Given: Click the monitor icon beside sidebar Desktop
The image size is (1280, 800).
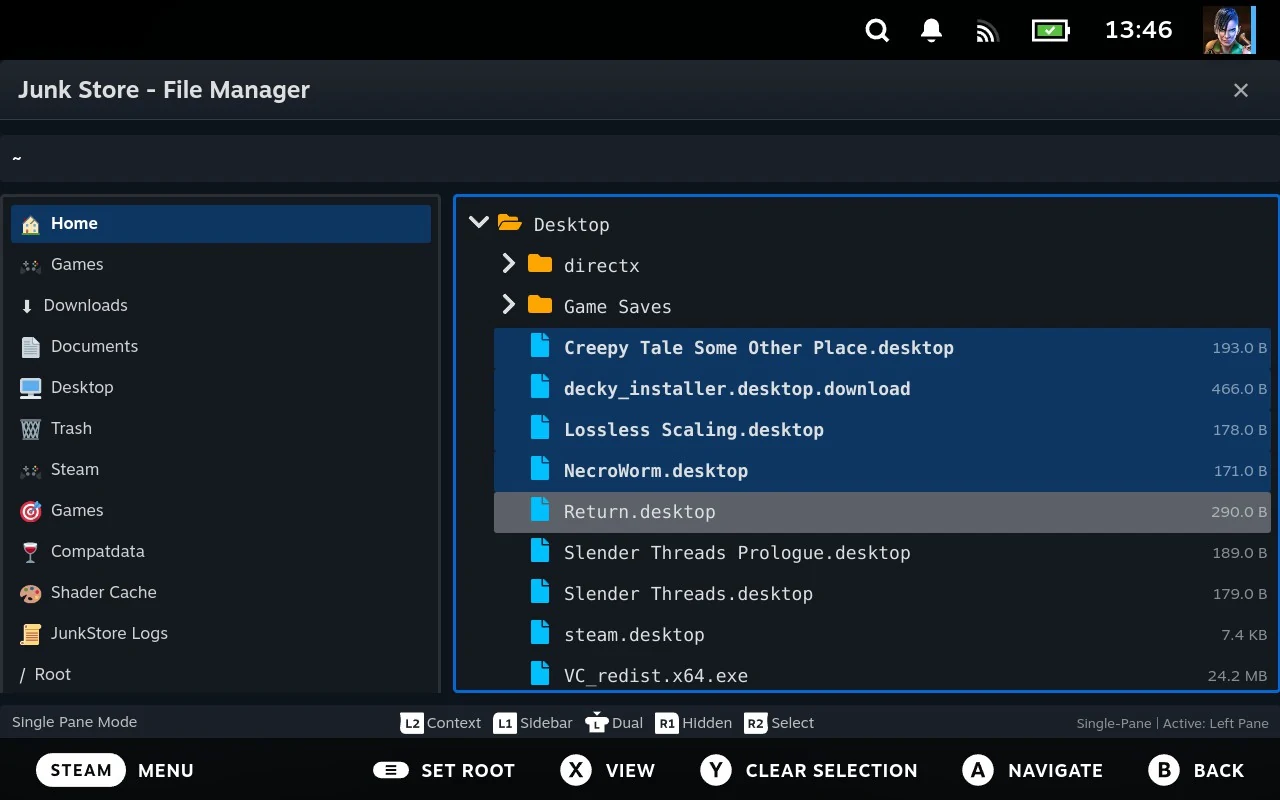Looking at the screenshot, I should click(31, 388).
